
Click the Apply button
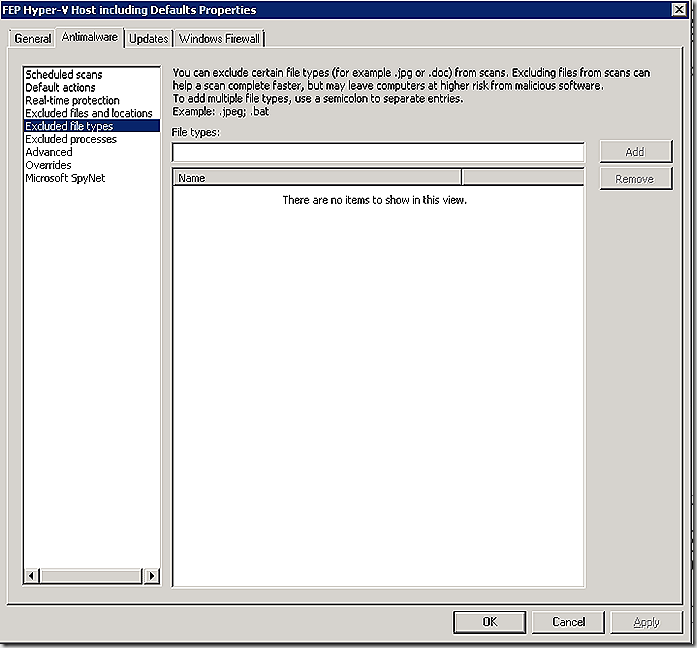click(646, 622)
